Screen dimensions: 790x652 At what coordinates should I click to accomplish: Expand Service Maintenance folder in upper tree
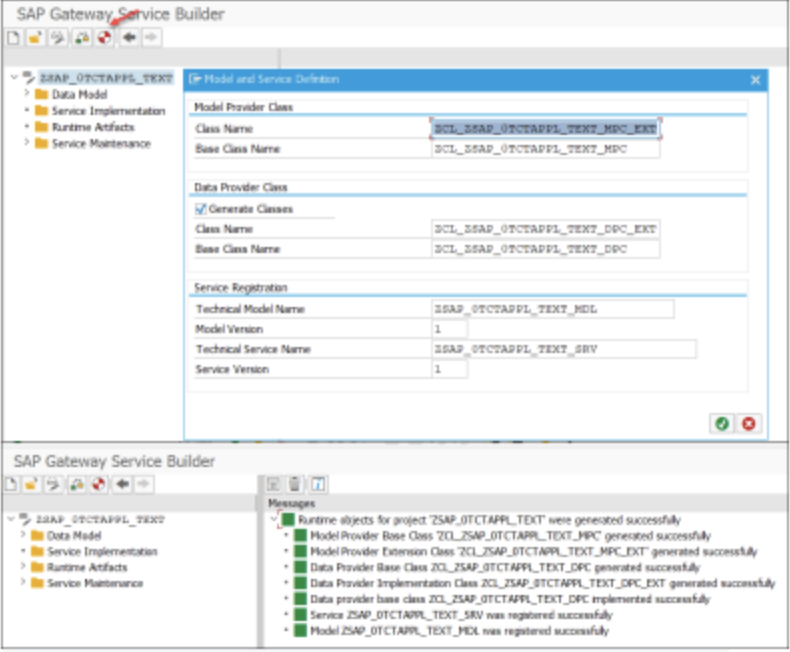click(x=27, y=143)
